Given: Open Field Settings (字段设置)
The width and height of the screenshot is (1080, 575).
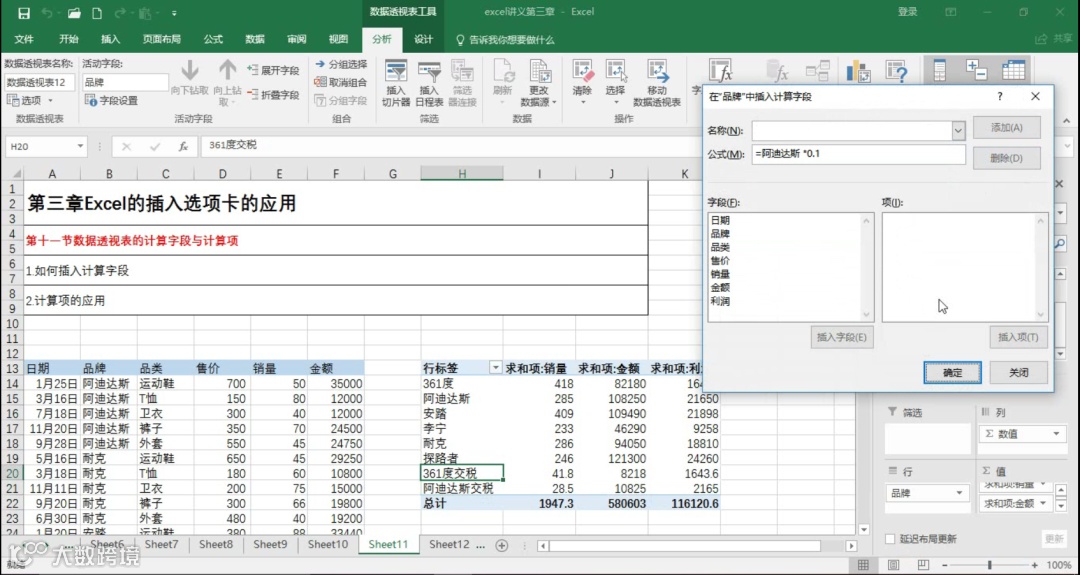Looking at the screenshot, I should (x=112, y=101).
